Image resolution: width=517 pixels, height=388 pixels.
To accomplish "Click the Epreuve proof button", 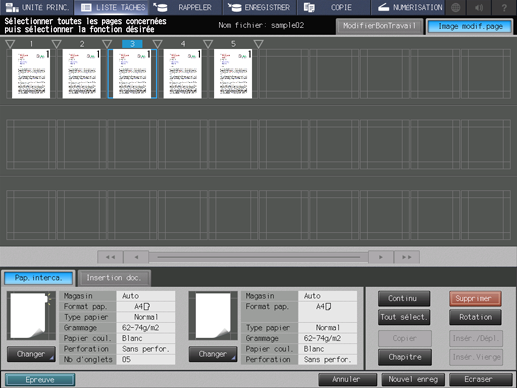I will click(40, 380).
